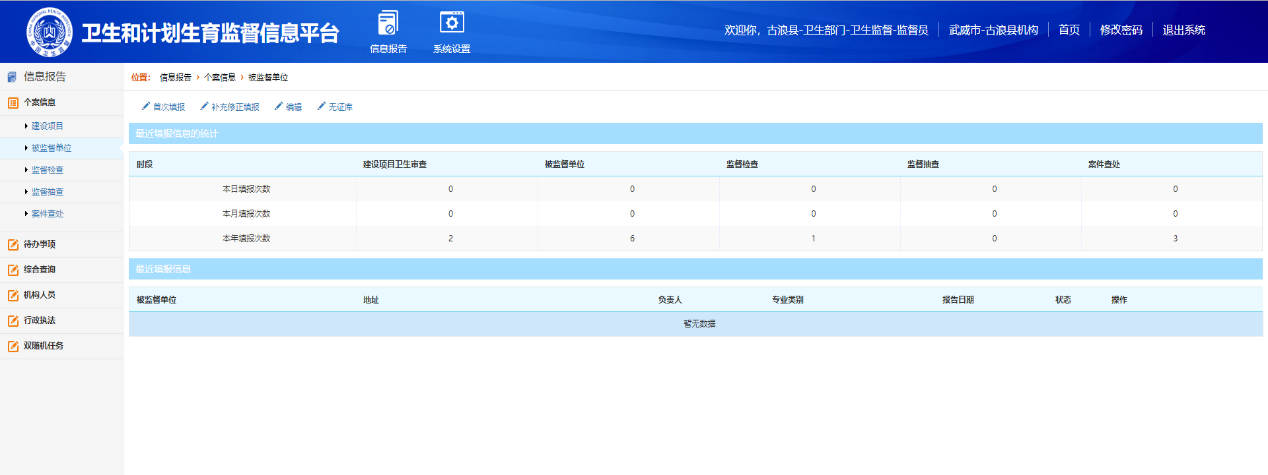Click the pencil icon beside 补充修正填报
The width and height of the screenshot is (1268, 475).
point(204,106)
